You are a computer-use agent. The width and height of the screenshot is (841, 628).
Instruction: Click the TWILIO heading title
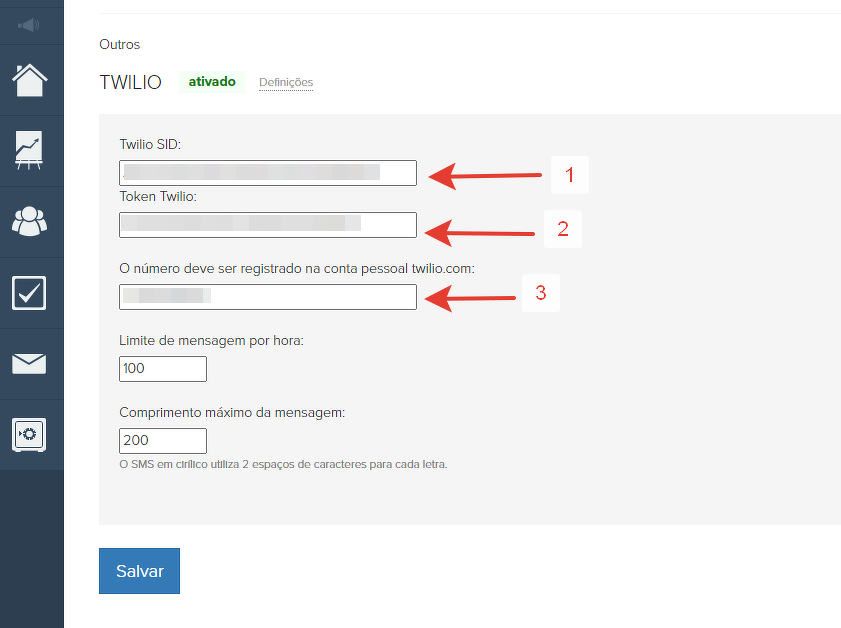coord(130,83)
